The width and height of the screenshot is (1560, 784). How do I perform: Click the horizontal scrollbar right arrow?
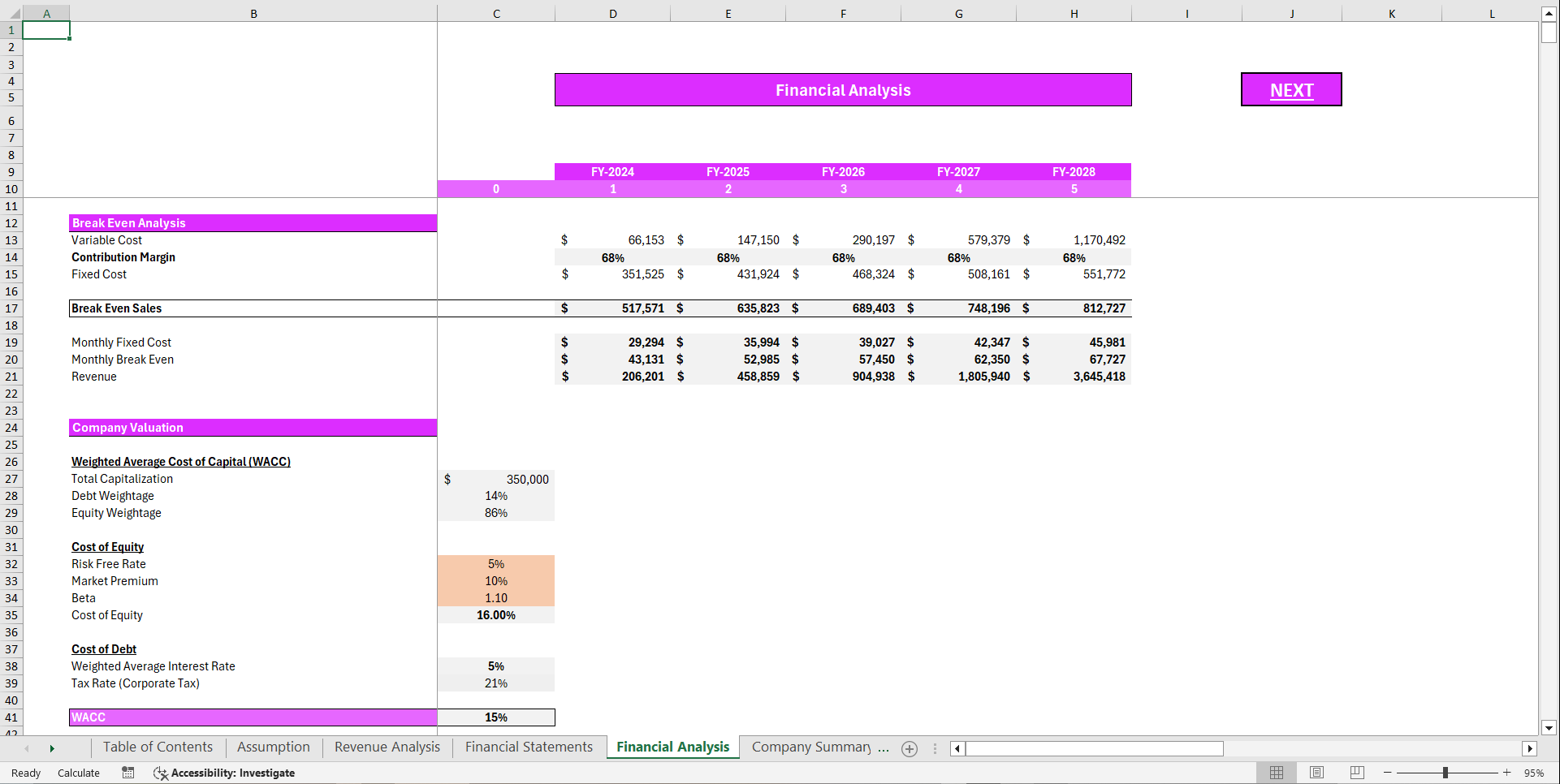1530,749
